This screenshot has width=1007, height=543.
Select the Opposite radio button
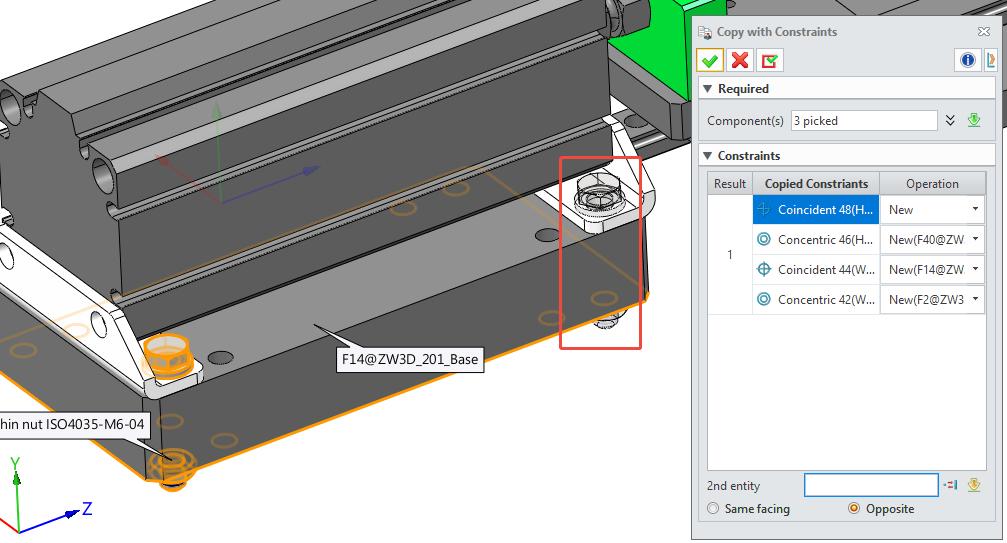coord(853,509)
